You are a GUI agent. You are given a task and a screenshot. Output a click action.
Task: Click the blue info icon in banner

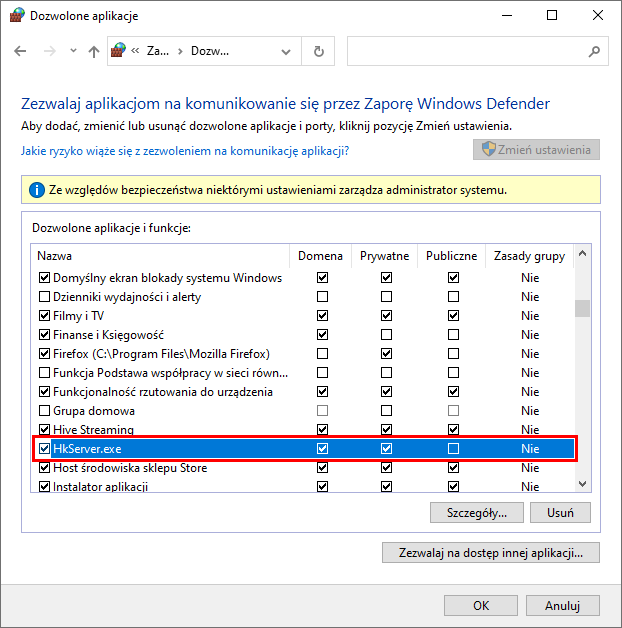tap(37, 189)
